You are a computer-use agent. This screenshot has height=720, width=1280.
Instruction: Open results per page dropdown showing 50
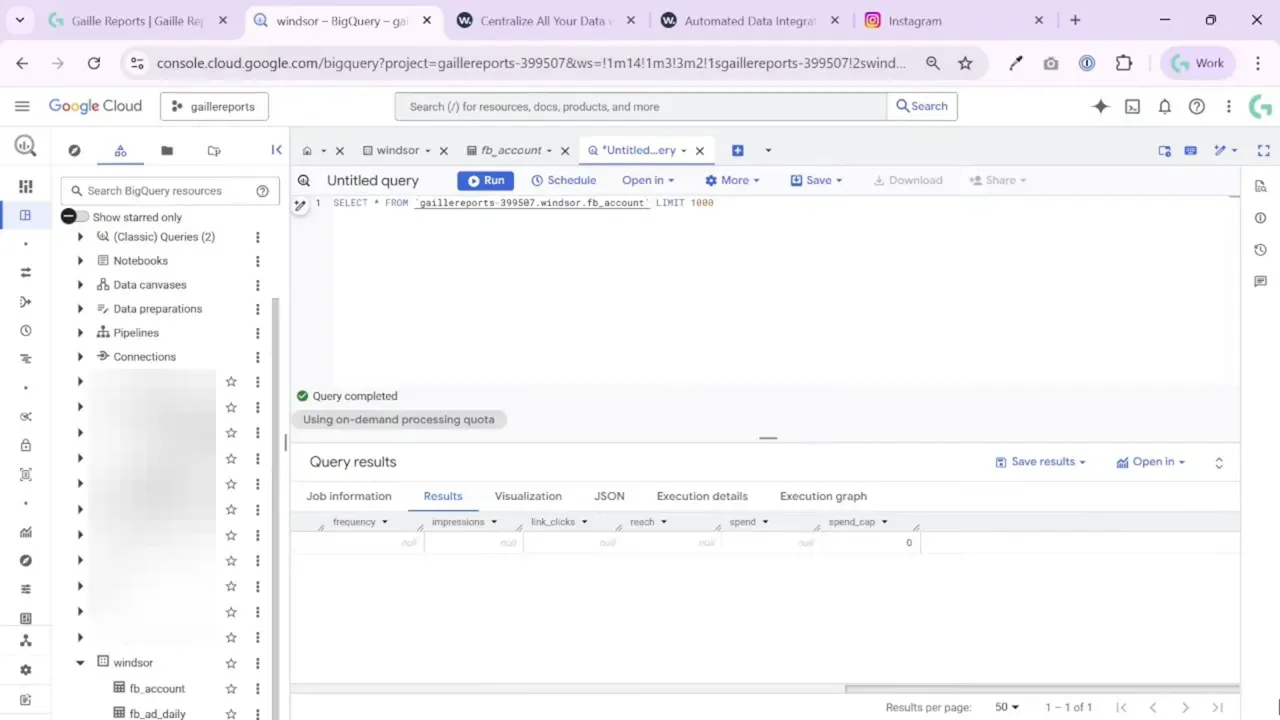click(1006, 707)
